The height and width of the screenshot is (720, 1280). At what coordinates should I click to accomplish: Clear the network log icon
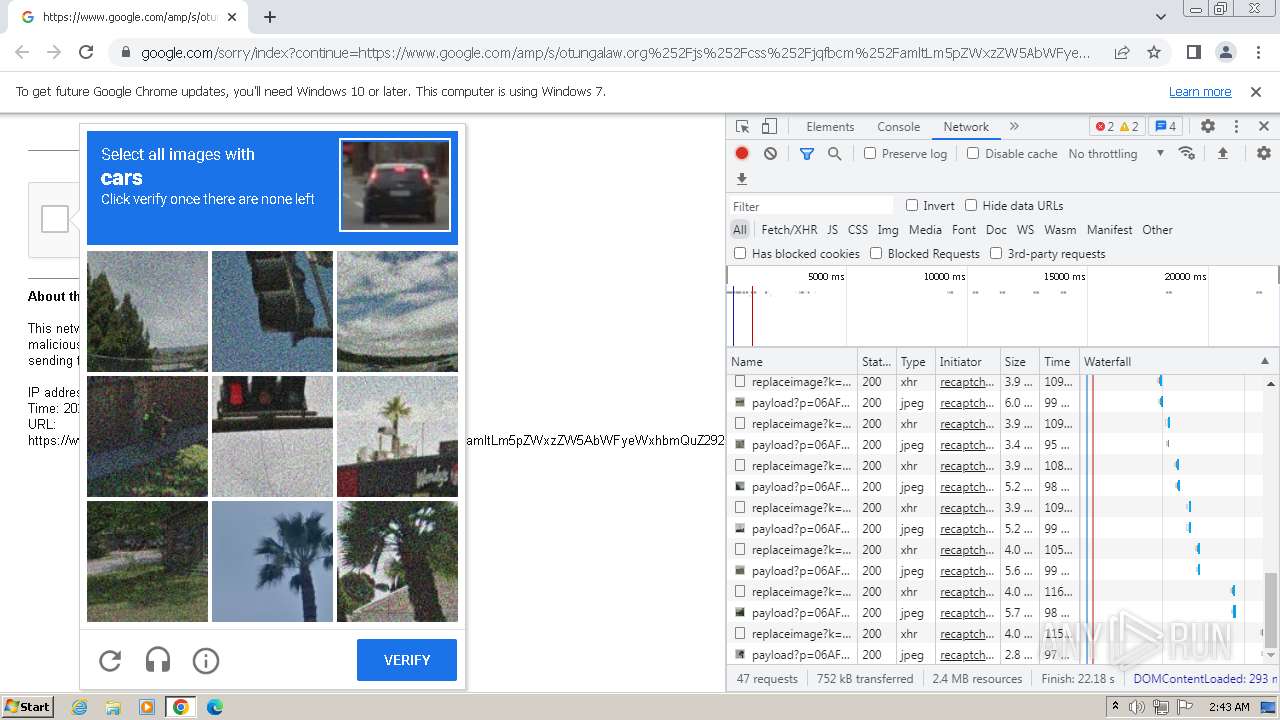click(770, 153)
